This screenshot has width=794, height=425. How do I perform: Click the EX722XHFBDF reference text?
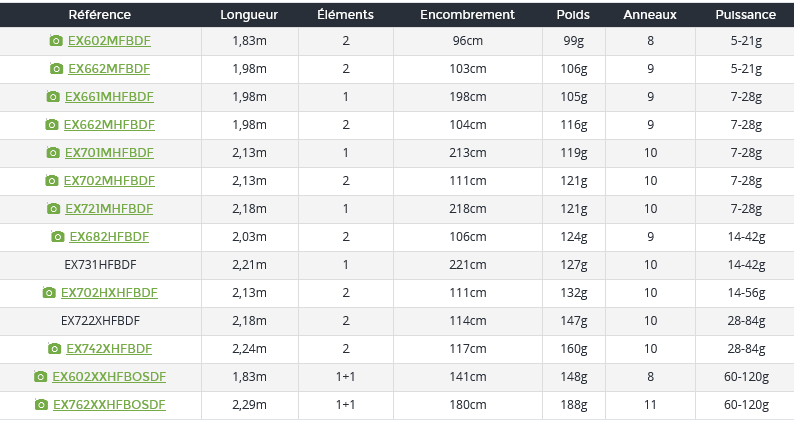click(100, 321)
